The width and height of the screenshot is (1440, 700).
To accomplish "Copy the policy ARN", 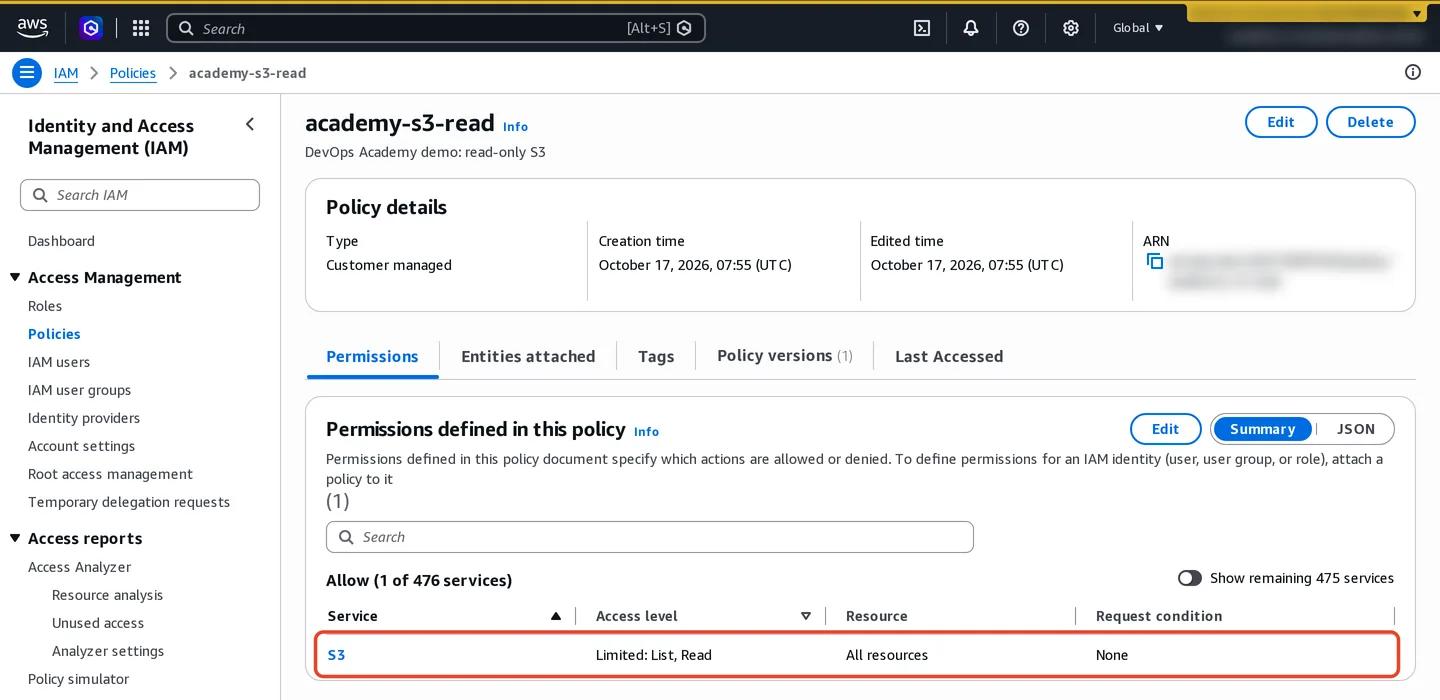I will point(1155,261).
